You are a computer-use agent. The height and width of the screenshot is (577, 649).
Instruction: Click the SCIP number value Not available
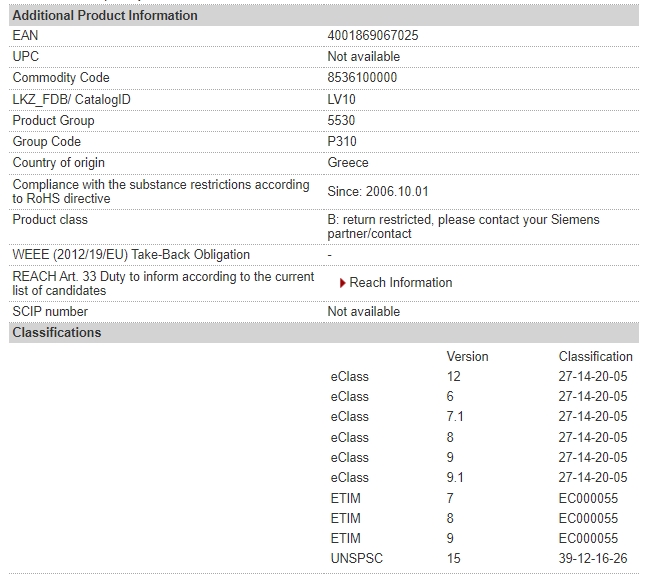tap(363, 312)
